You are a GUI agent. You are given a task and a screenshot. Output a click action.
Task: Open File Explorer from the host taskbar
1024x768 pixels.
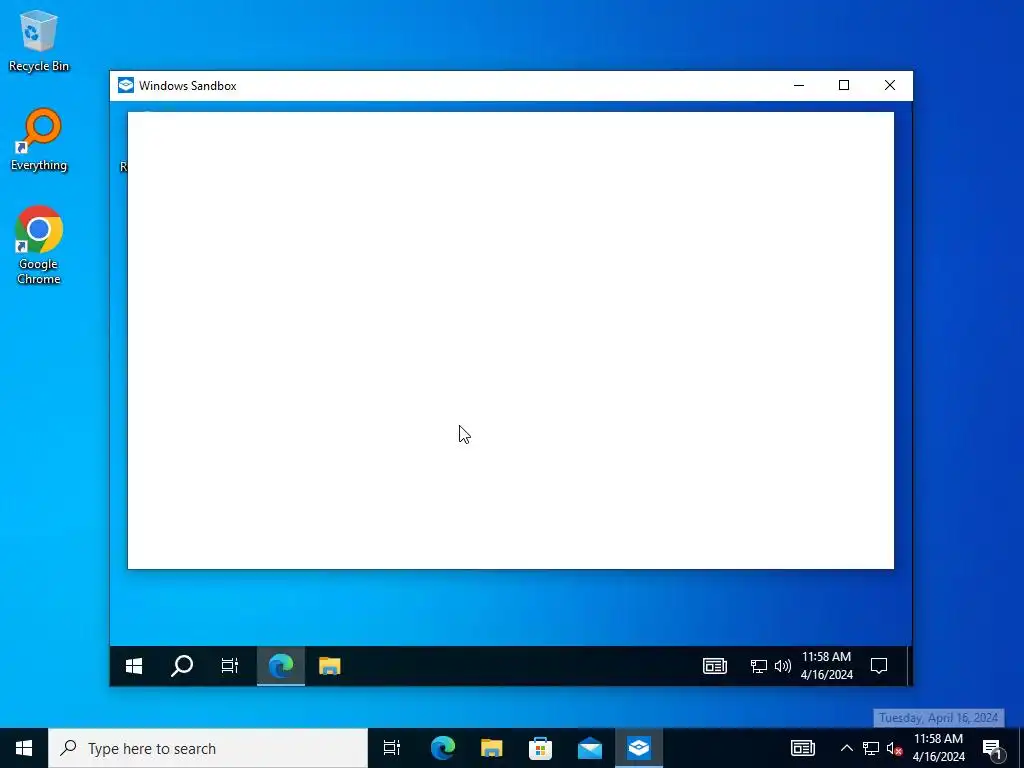click(x=491, y=748)
